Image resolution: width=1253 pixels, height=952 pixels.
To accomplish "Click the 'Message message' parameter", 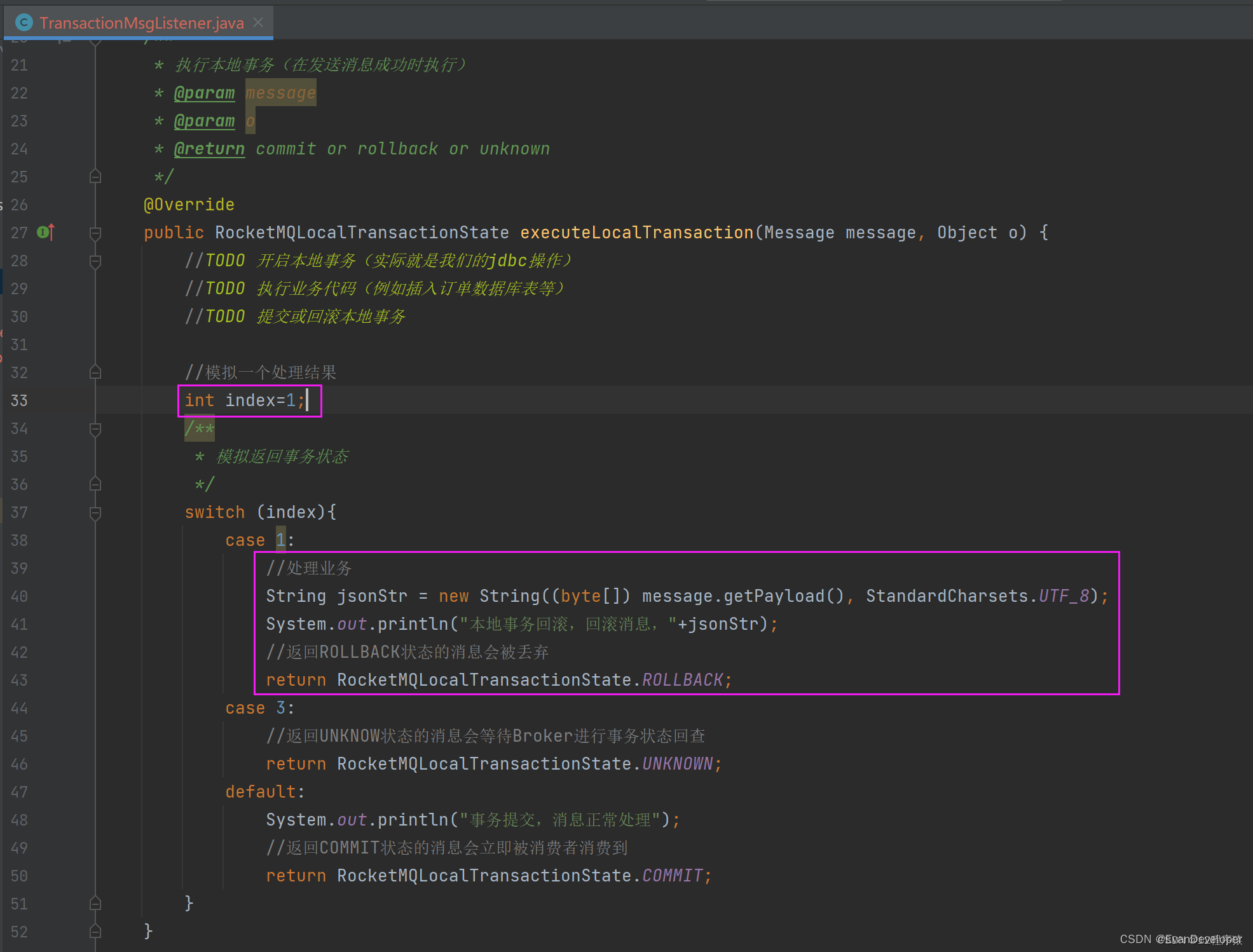I will click(x=840, y=233).
